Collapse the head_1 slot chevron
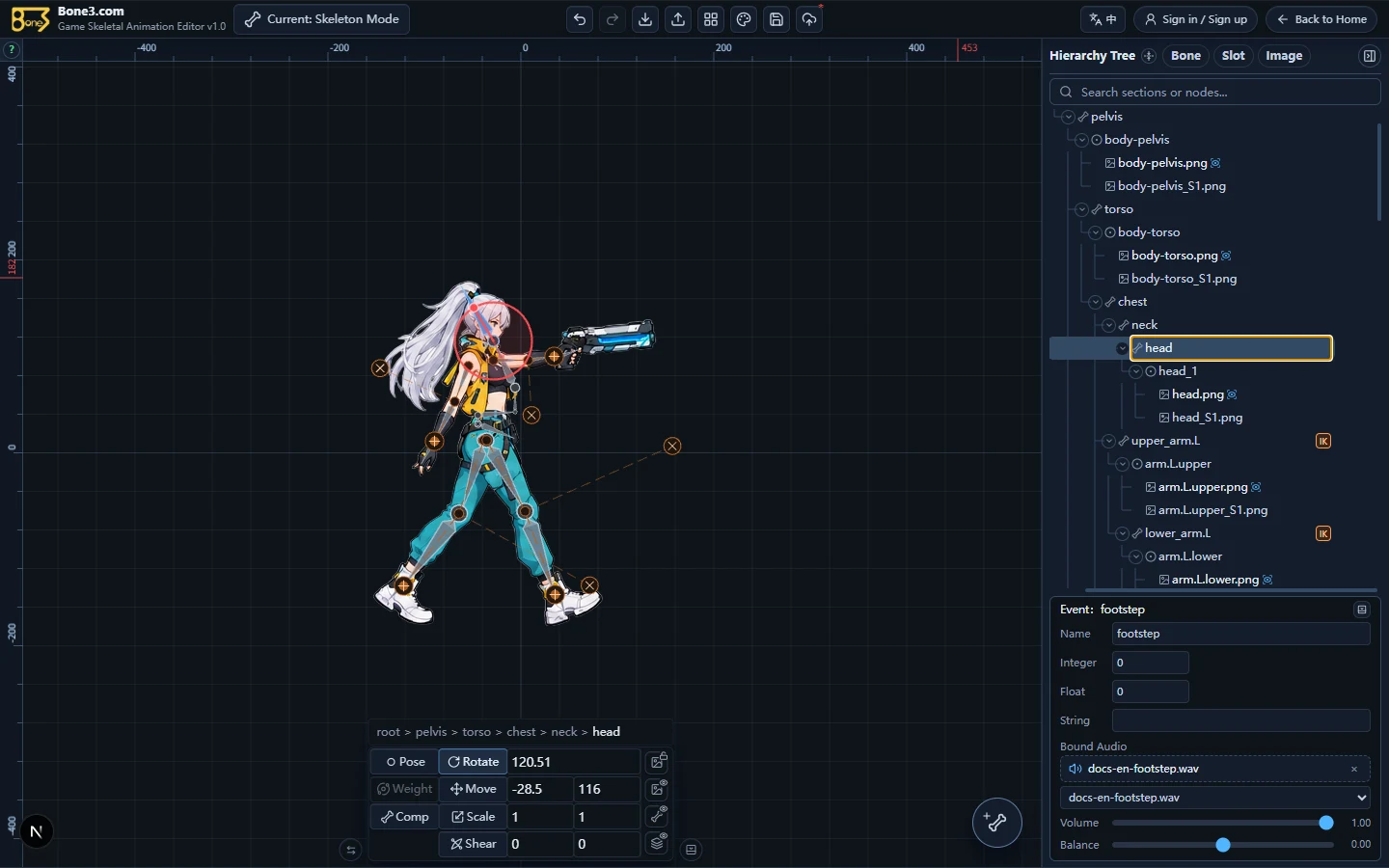Viewport: 1389px width, 868px height. point(1135,371)
